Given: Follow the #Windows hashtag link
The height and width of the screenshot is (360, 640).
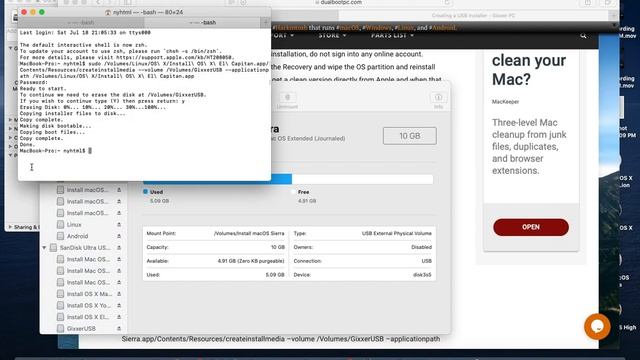Looking at the screenshot, I should (x=378, y=28).
